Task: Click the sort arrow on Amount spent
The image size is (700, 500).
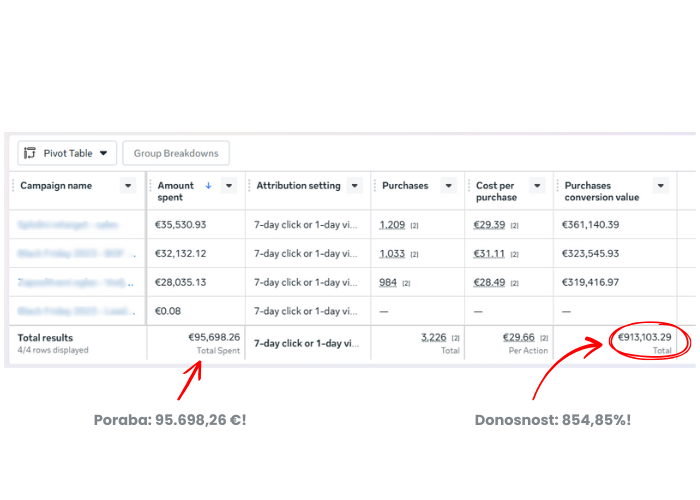Action: (208, 185)
